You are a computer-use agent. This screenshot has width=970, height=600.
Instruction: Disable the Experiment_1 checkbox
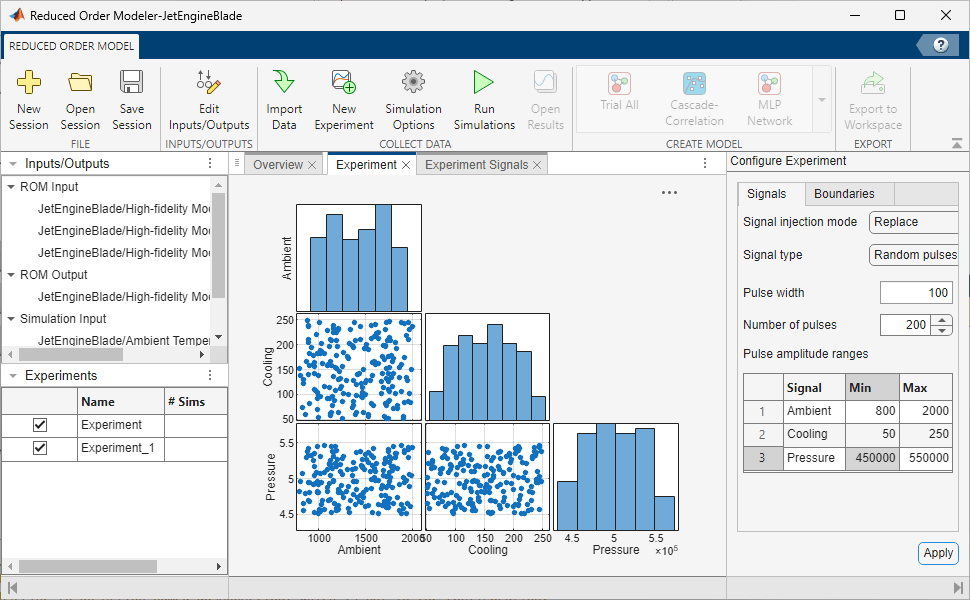tap(38, 448)
